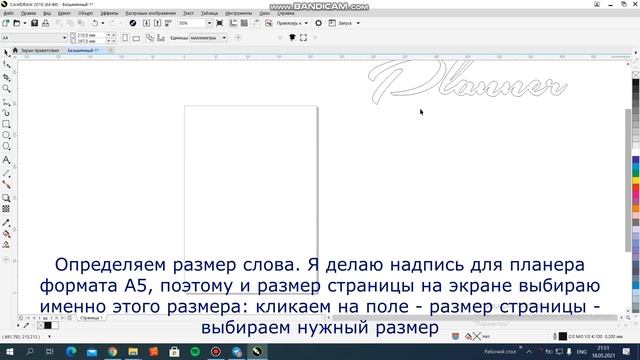Toggle show grid

coord(244,23)
